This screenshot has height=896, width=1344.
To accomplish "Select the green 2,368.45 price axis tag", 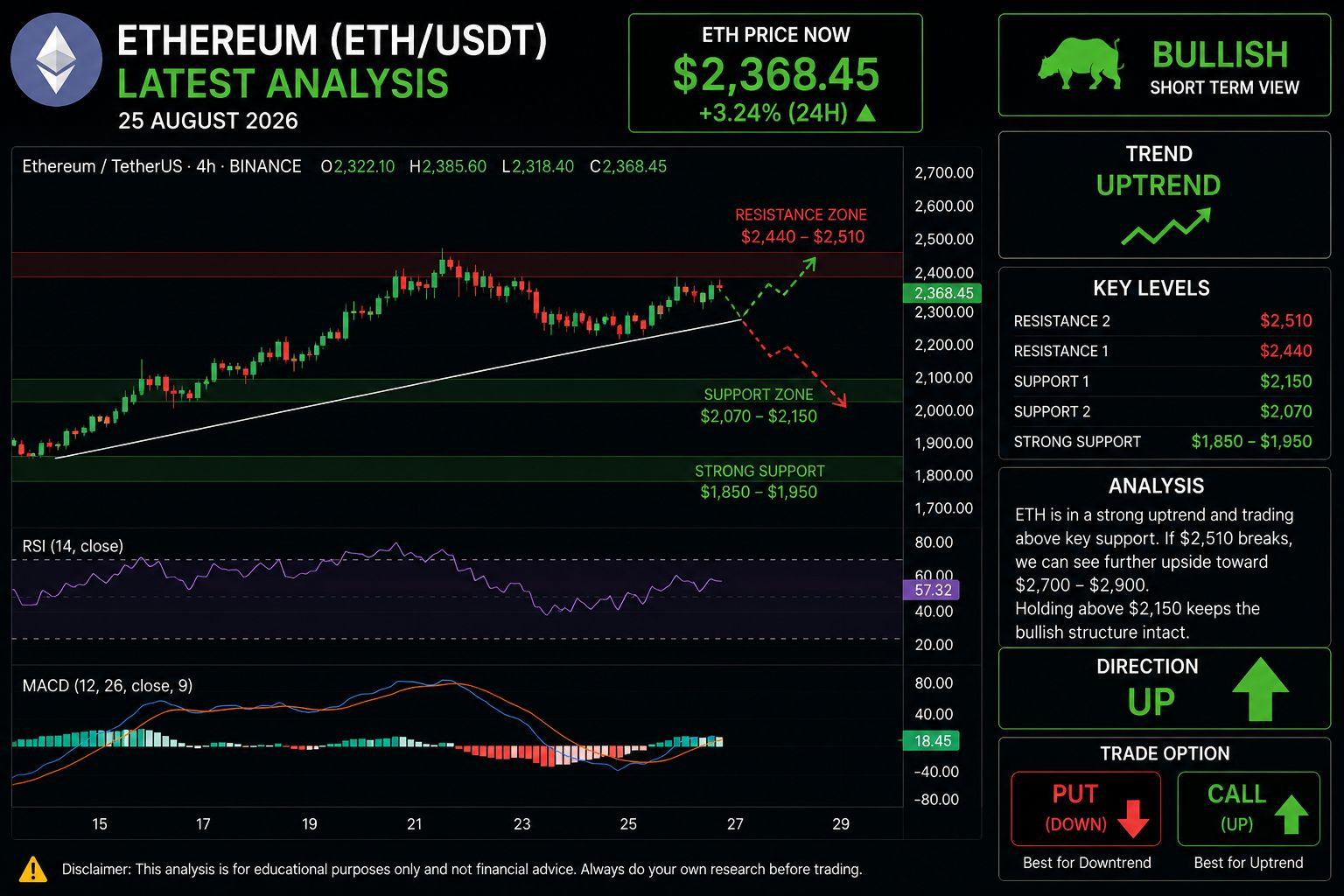I will [x=942, y=293].
